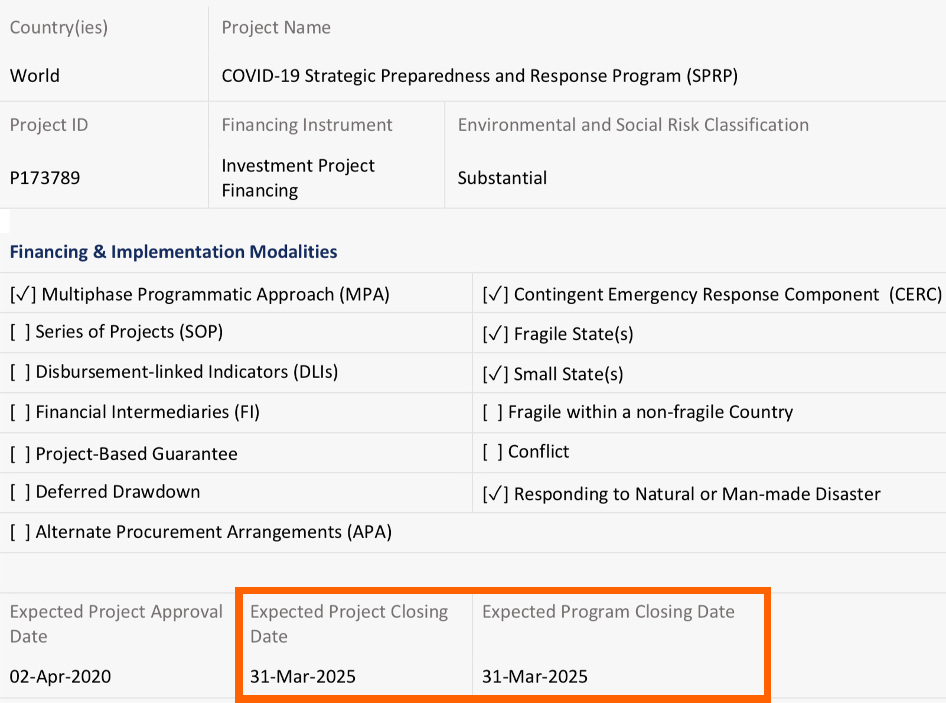
Task: Toggle the Multiphase Programmatic Approach (MPA) checkbox
Action: 23,295
